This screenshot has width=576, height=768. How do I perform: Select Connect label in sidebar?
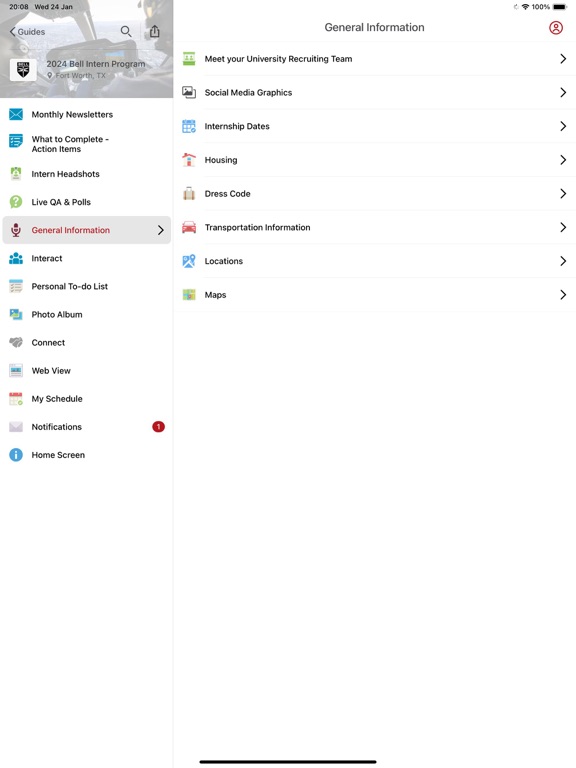[48, 342]
